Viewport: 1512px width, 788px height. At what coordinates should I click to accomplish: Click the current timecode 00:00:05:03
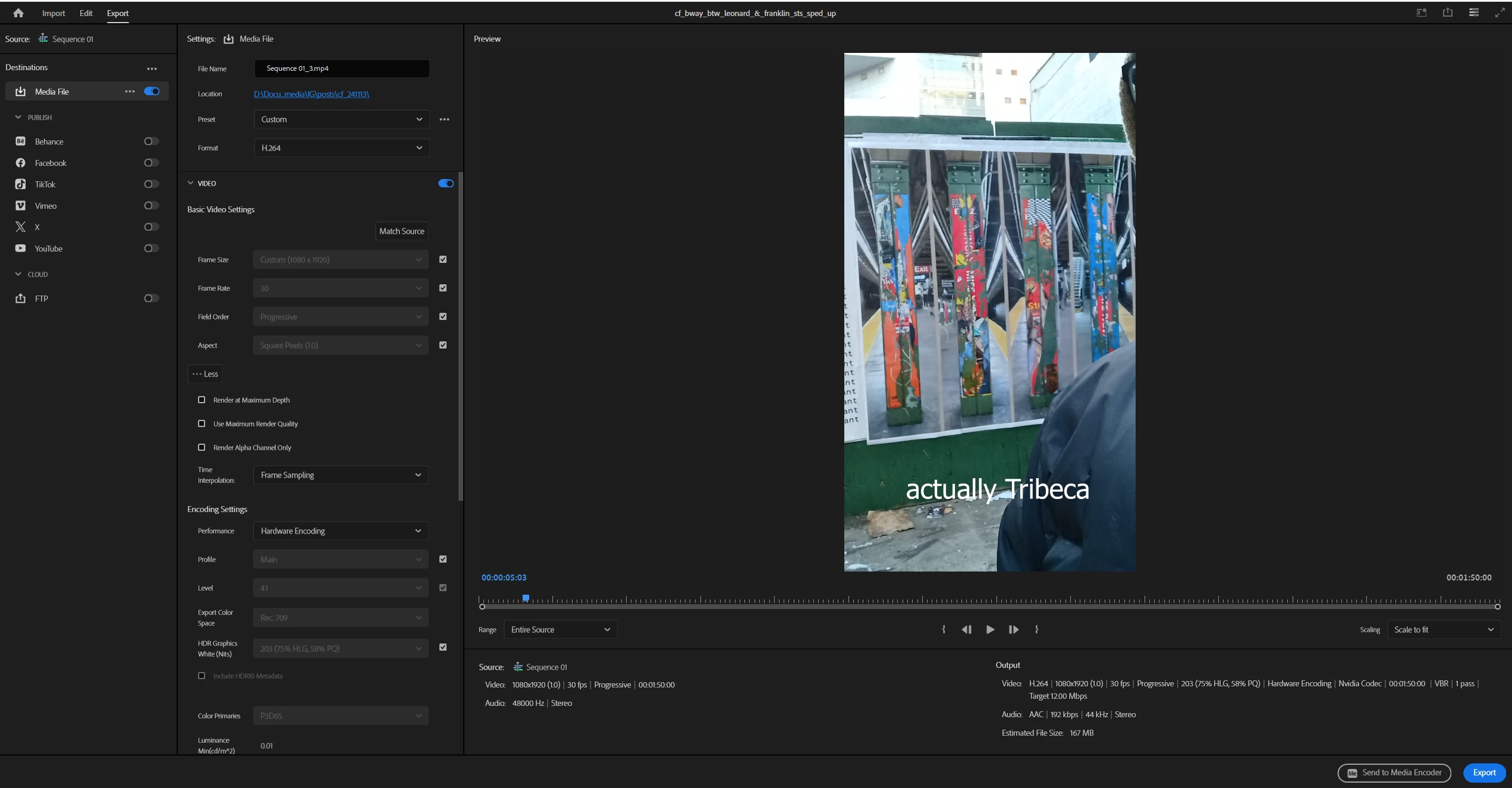(x=504, y=577)
